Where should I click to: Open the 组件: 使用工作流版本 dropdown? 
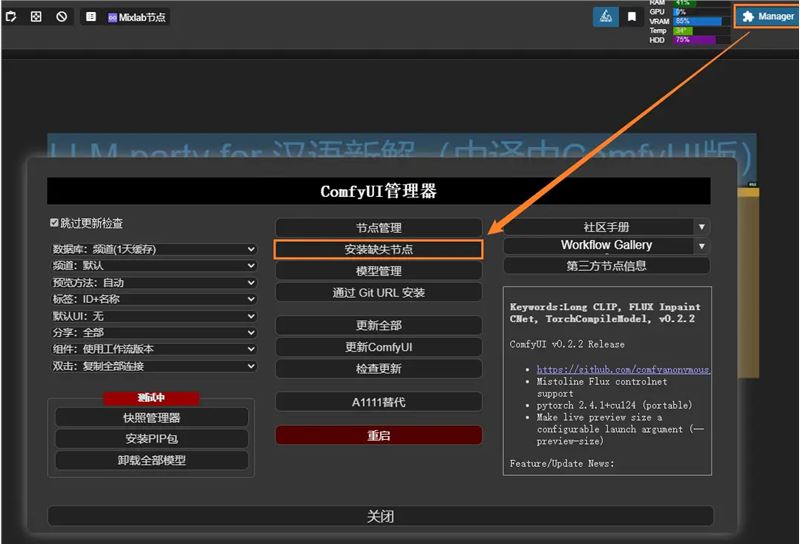click(x=154, y=349)
